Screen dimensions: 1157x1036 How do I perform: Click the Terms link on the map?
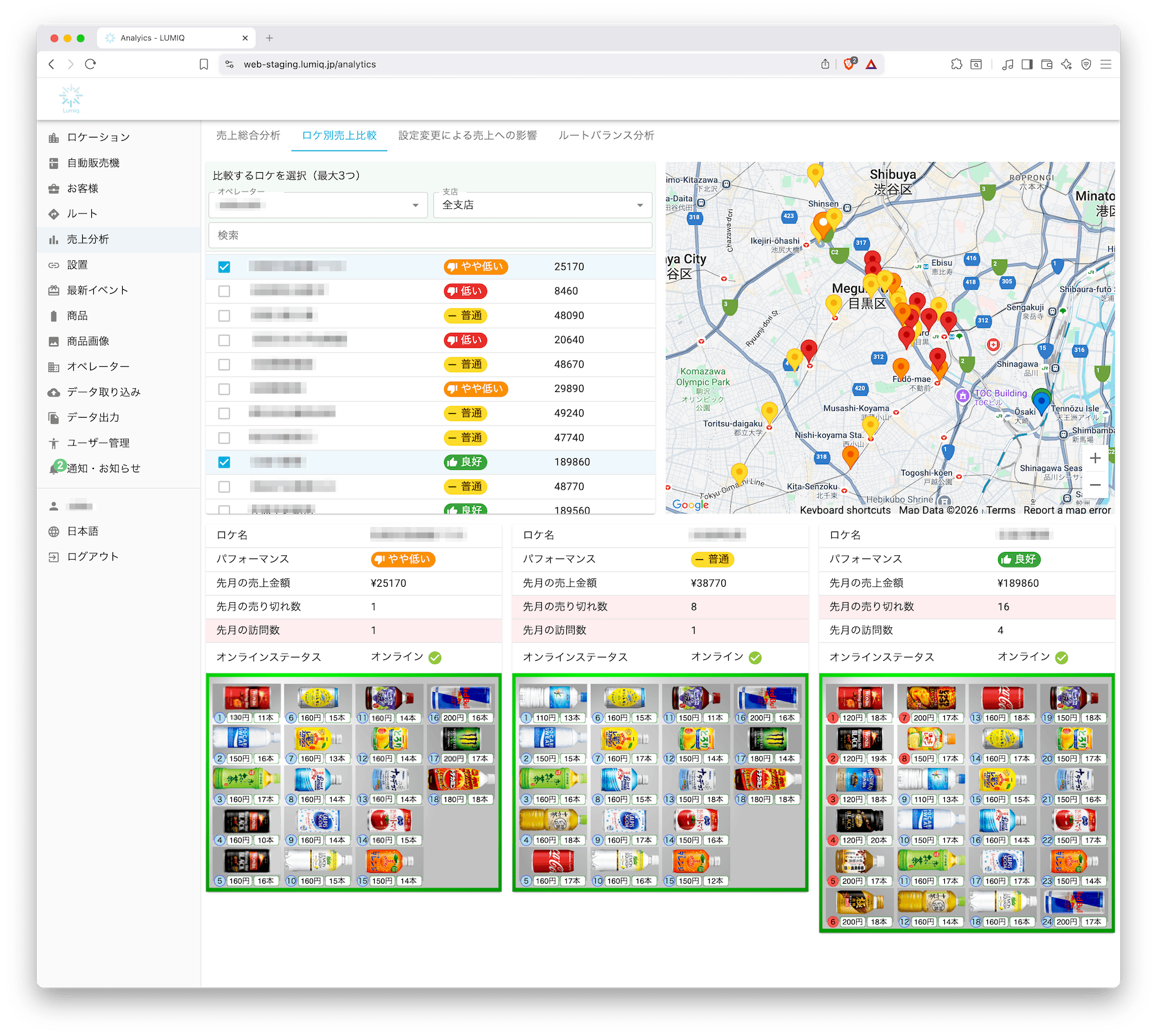1001,510
